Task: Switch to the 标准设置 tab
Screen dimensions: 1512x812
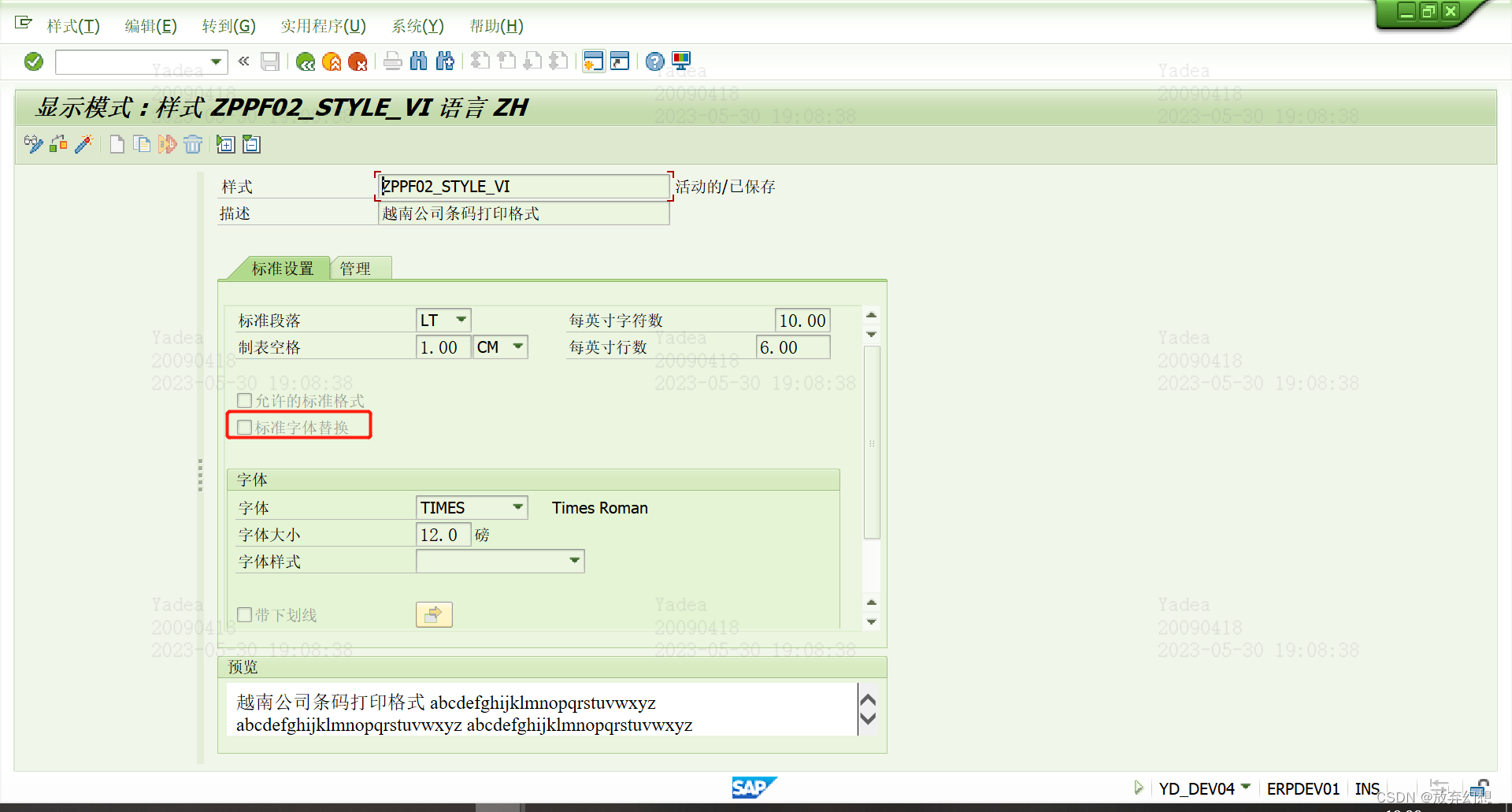Action: click(282, 269)
